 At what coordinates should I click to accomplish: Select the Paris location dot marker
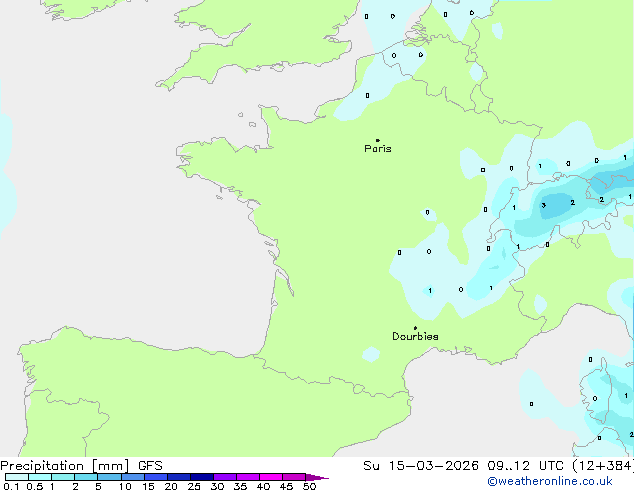(x=378, y=140)
